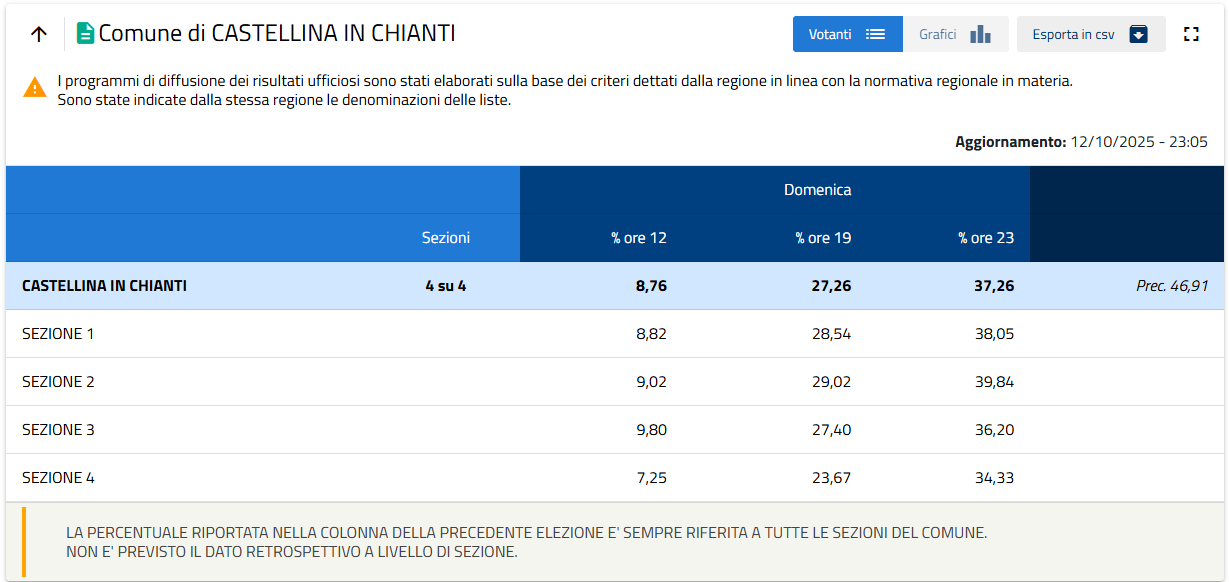Click the green document icon beside title
Viewport: 1229px width, 582px height.
[x=85, y=34]
